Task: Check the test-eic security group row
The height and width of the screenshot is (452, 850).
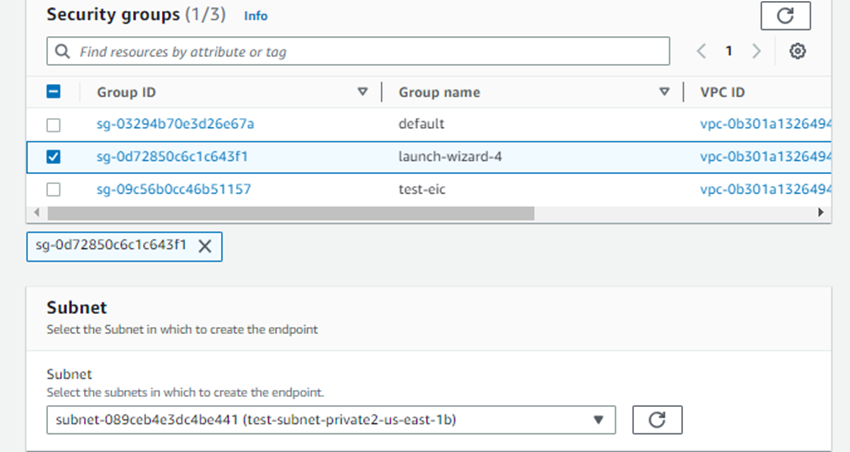Action: [x=53, y=189]
